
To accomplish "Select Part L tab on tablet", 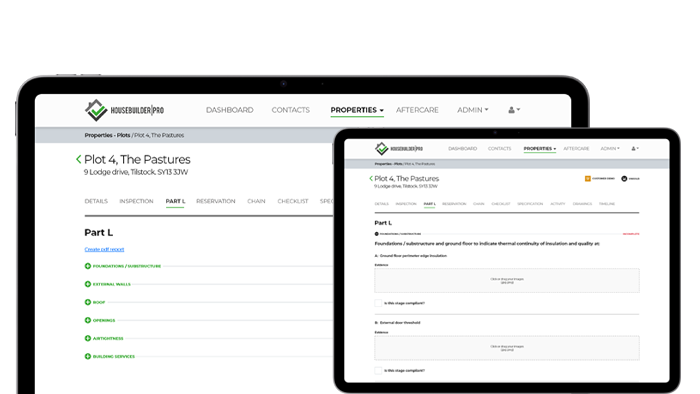I will [429, 204].
